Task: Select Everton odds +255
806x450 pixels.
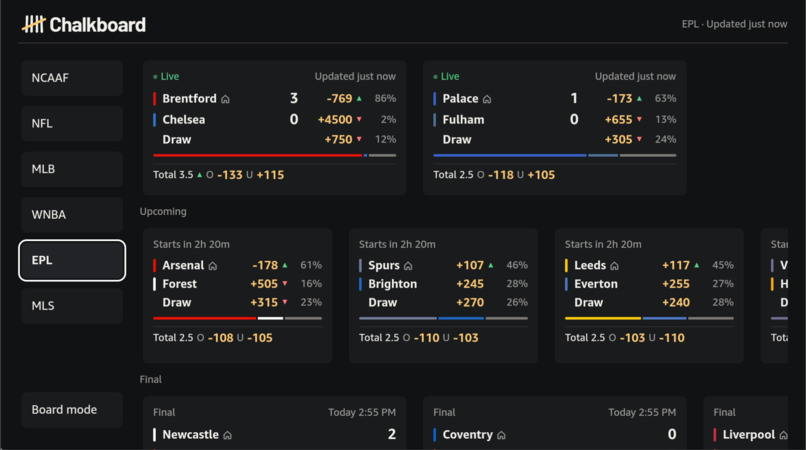Action: point(676,284)
